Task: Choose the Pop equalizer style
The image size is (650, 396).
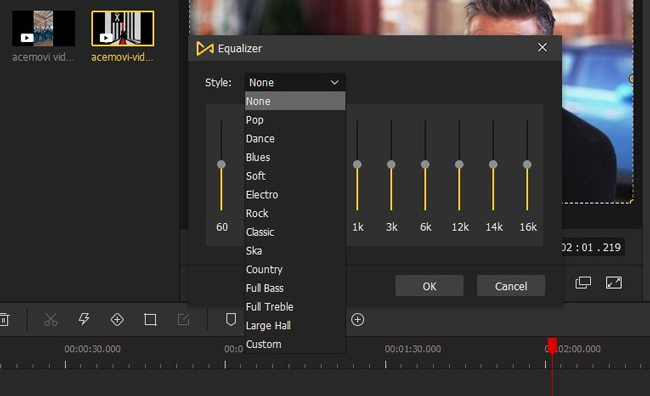Action: (x=295, y=120)
